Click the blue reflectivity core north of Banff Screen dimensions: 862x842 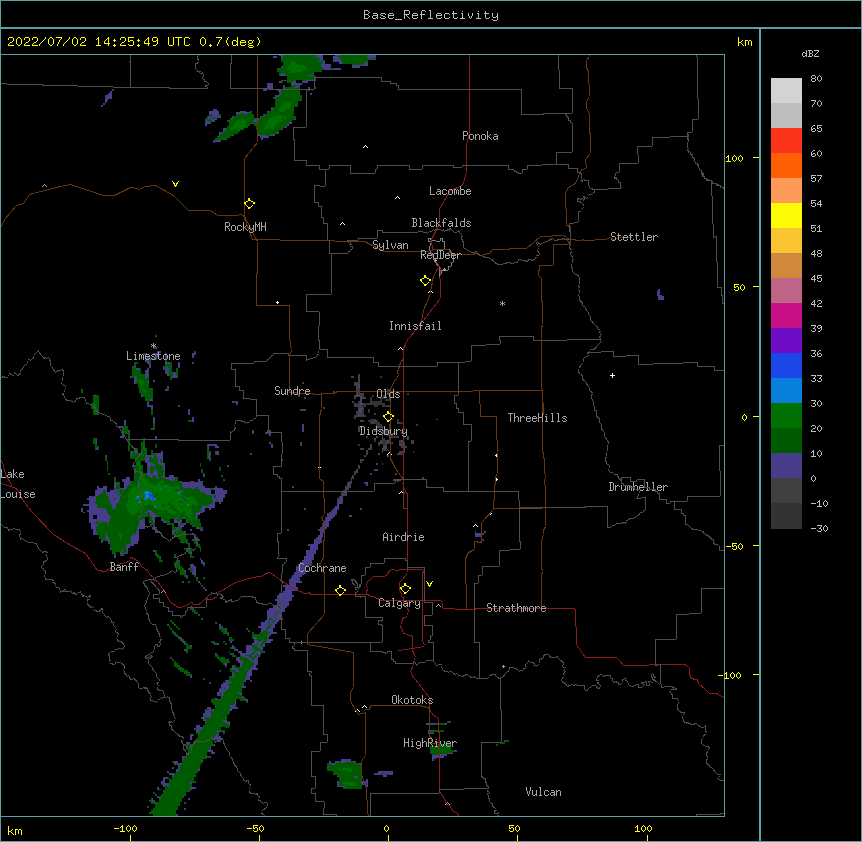tap(148, 496)
